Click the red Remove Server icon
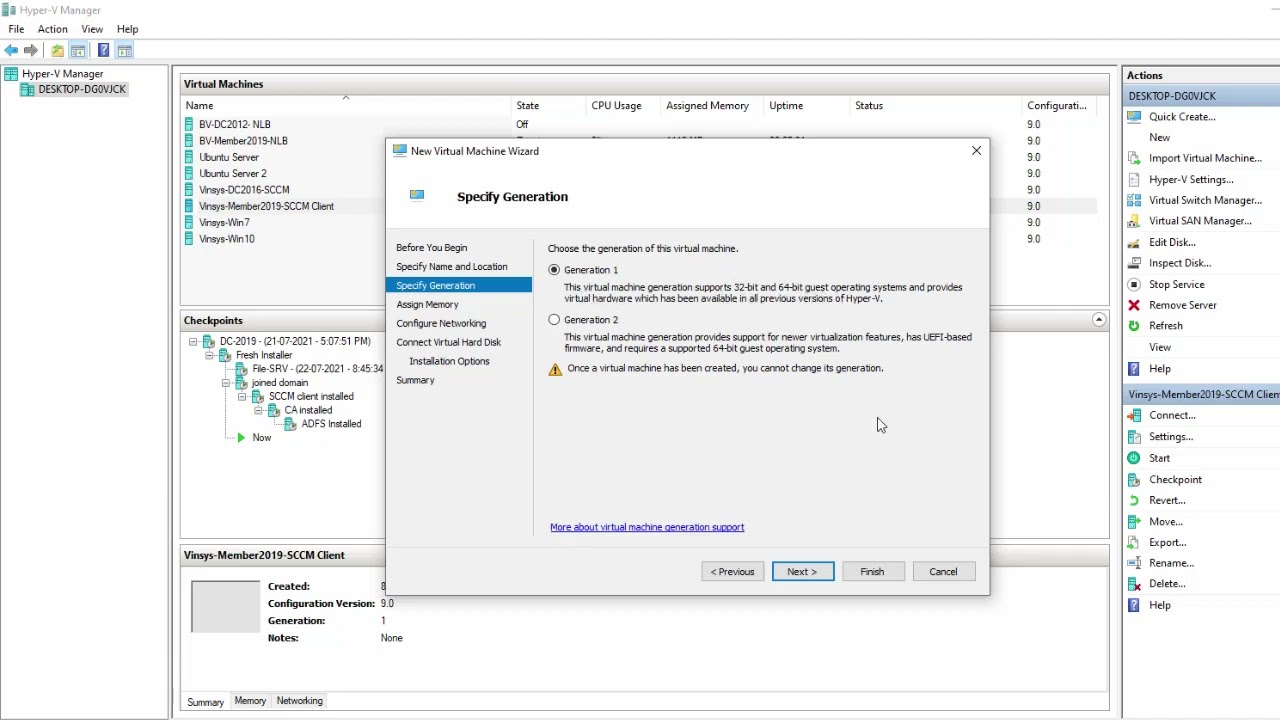 (1134, 305)
